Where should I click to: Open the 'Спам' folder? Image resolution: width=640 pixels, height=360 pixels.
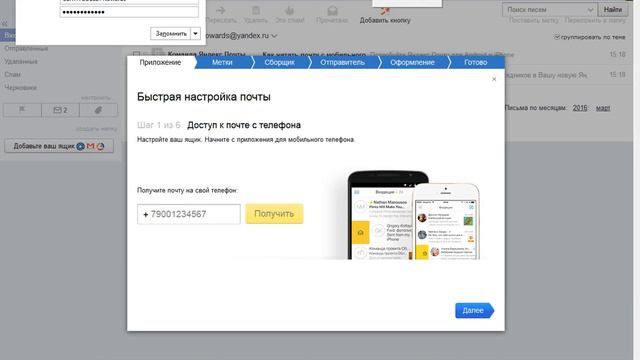(12, 74)
